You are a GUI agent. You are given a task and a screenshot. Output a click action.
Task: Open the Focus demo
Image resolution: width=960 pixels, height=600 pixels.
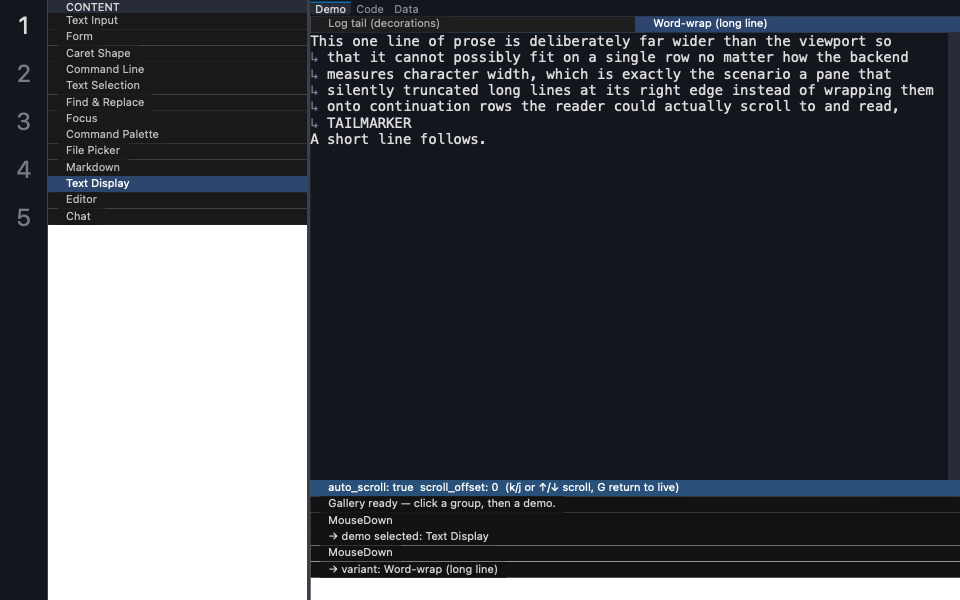point(178,118)
